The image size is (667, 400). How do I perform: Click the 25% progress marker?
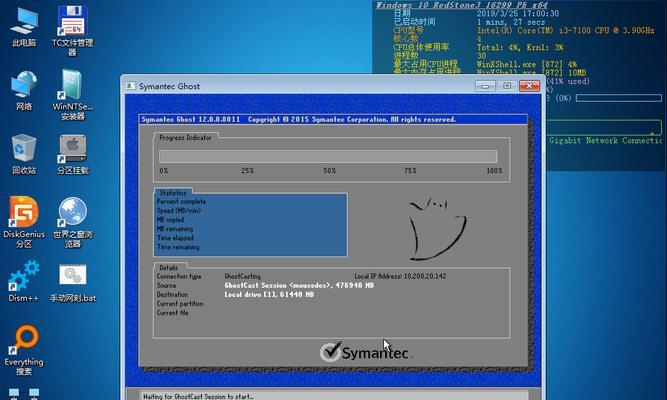pyautogui.click(x=248, y=171)
